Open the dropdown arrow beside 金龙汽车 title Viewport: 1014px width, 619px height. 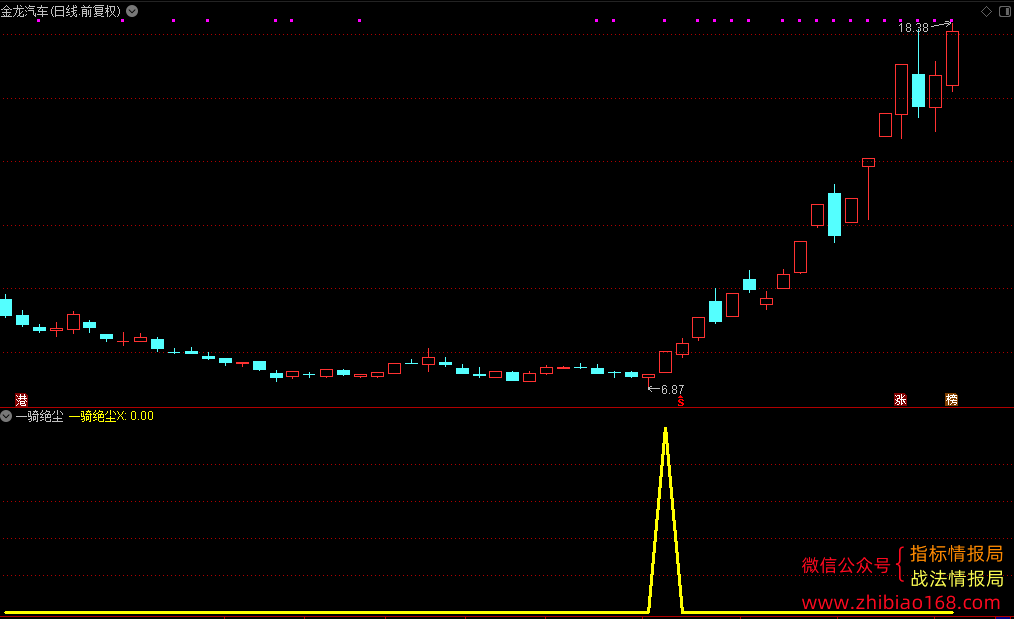click(x=132, y=11)
